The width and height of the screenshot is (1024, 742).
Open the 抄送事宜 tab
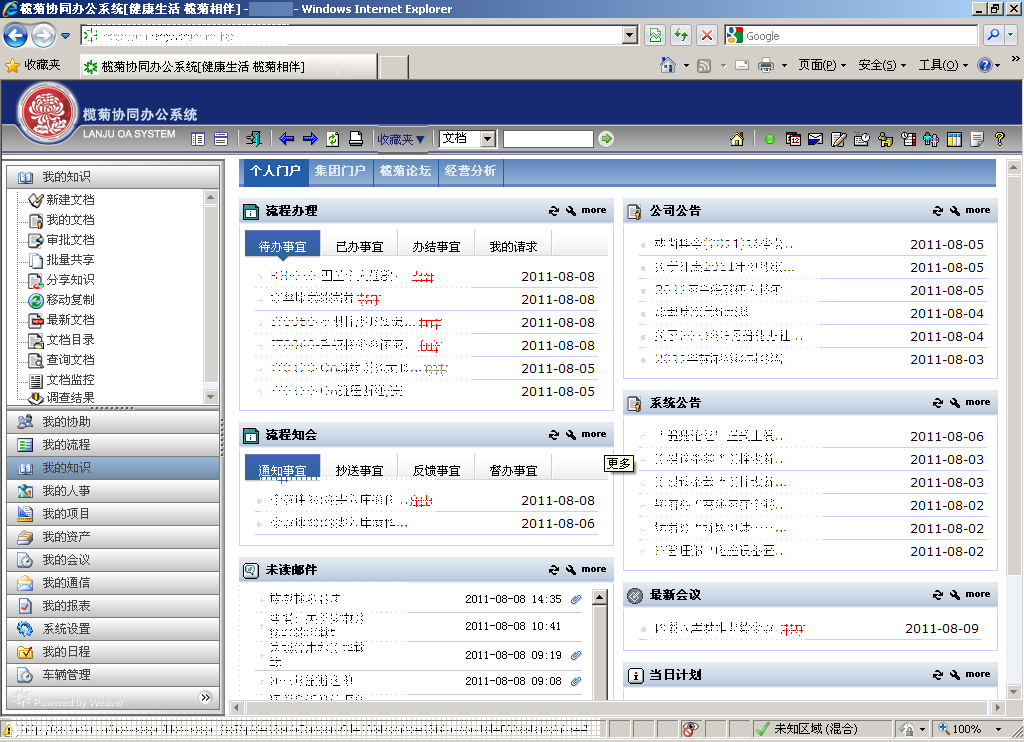(x=359, y=470)
